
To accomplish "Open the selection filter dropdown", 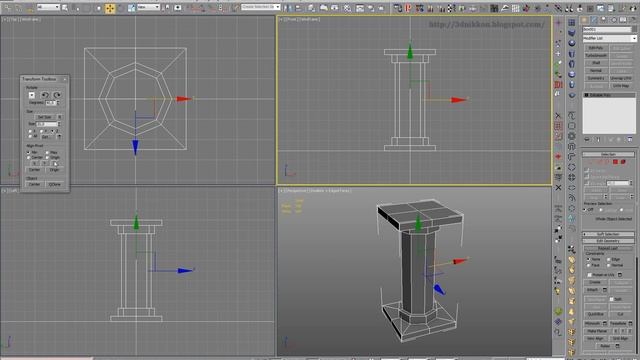I will coord(48,7).
